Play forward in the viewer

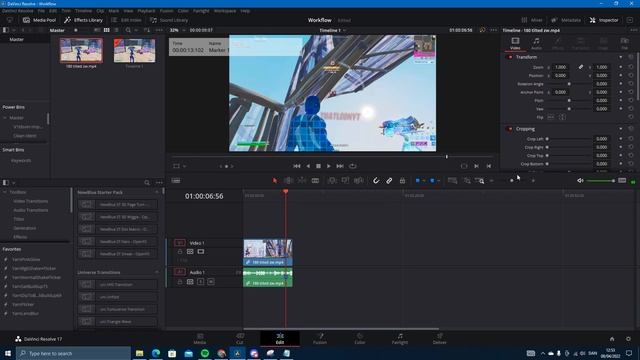(x=329, y=166)
